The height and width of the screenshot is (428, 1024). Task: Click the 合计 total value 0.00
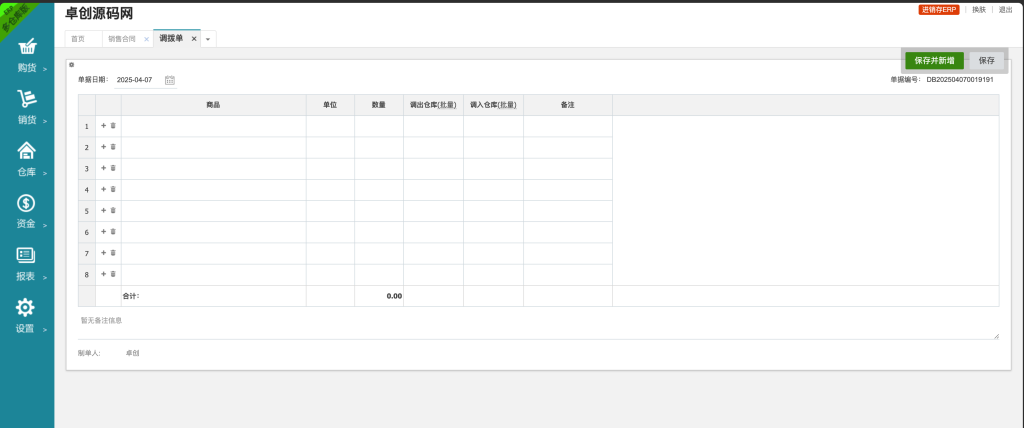click(x=394, y=296)
